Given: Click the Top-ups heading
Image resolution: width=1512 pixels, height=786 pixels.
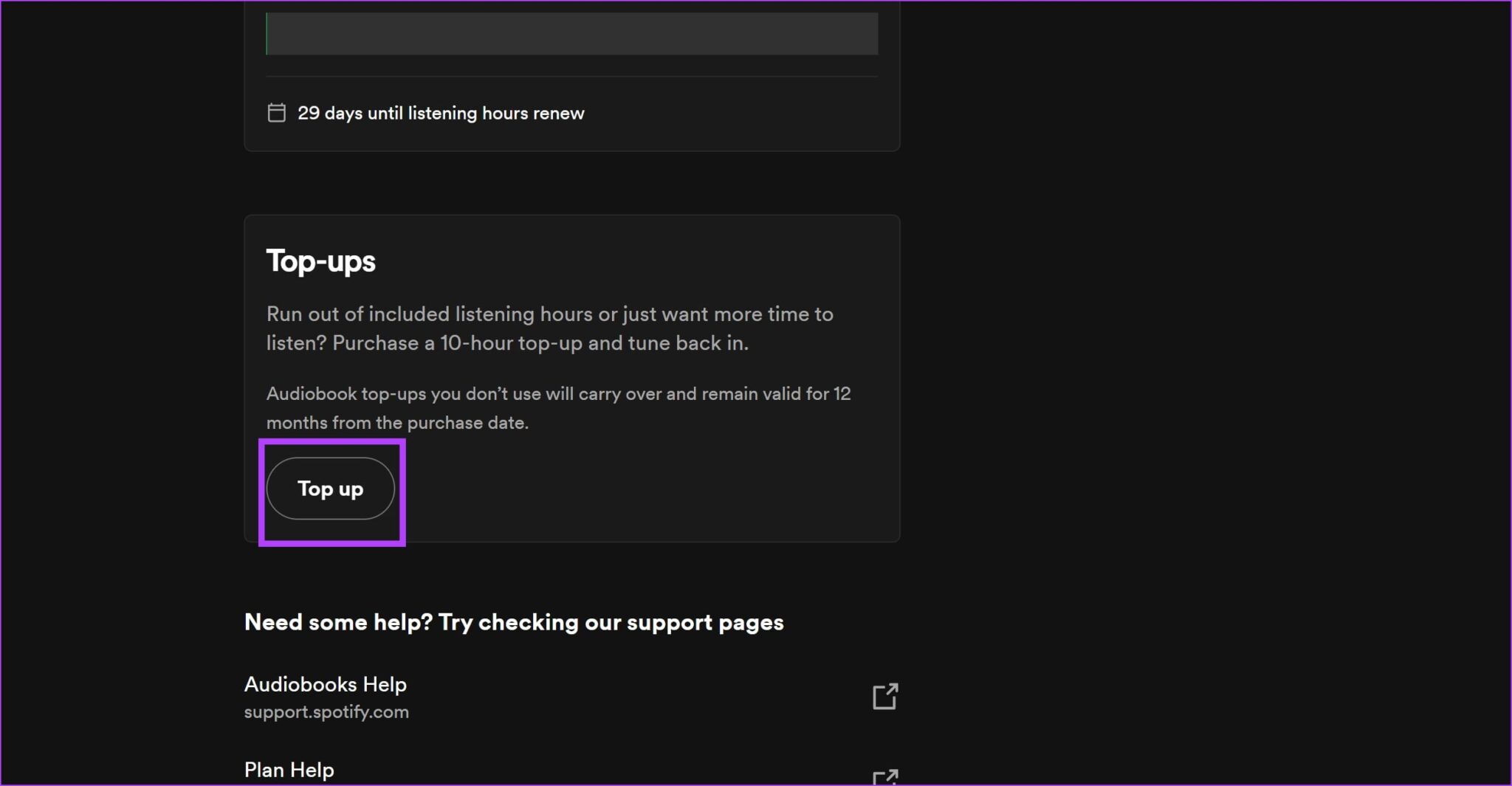Looking at the screenshot, I should coord(321,261).
